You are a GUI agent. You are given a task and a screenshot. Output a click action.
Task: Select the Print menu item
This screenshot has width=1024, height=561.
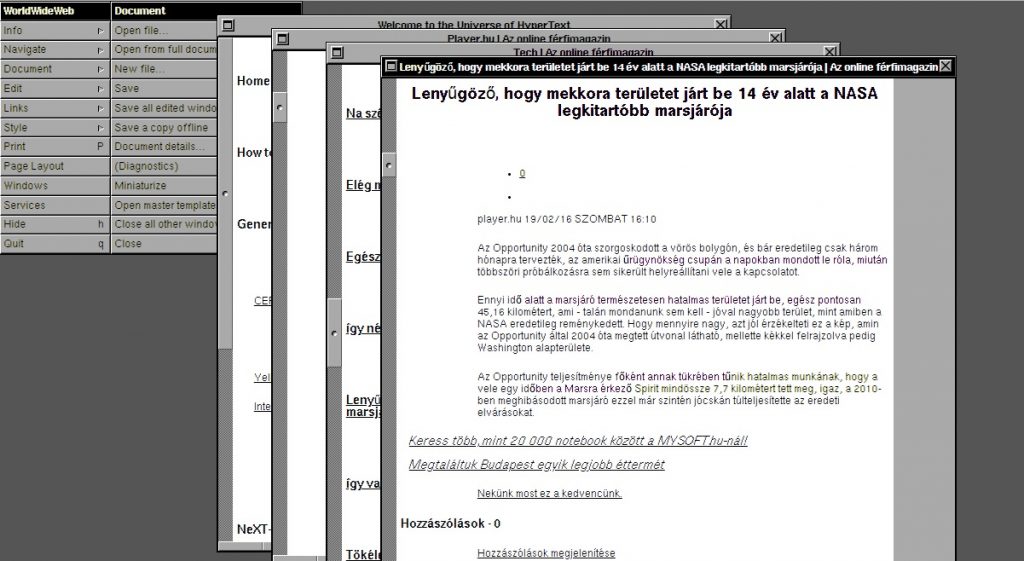(54, 147)
